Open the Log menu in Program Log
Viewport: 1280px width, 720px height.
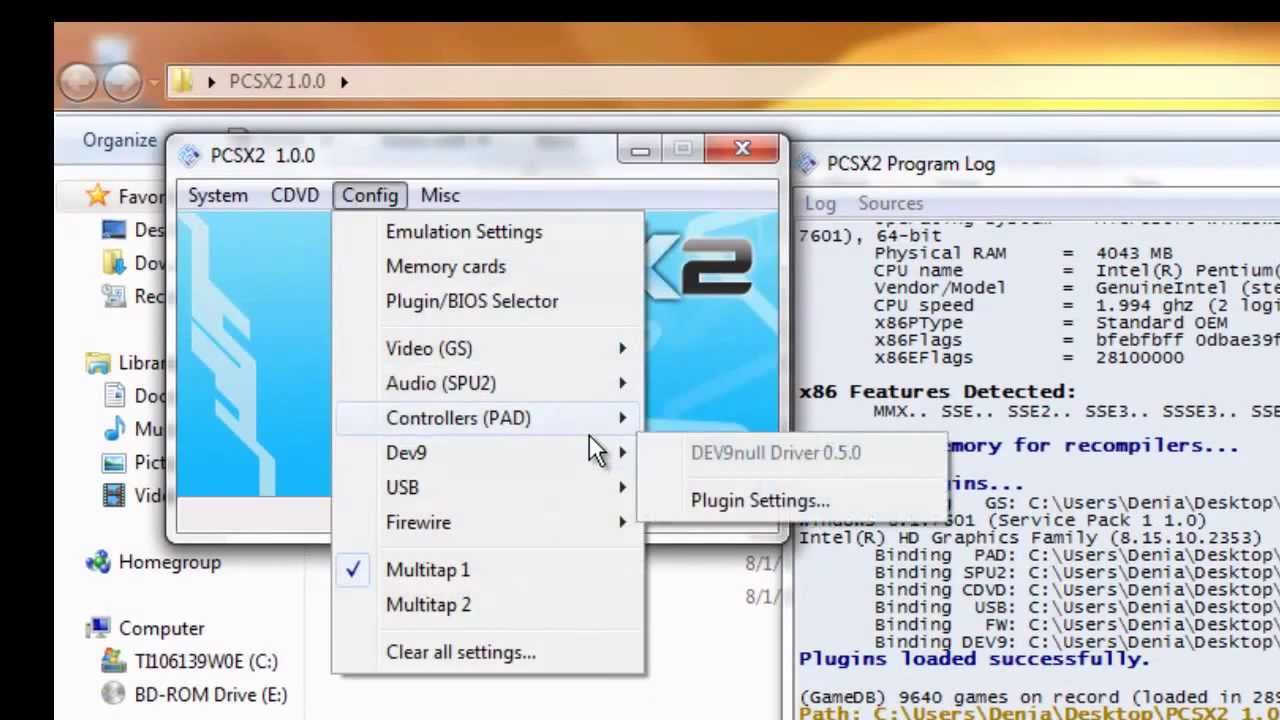pyautogui.click(x=820, y=203)
